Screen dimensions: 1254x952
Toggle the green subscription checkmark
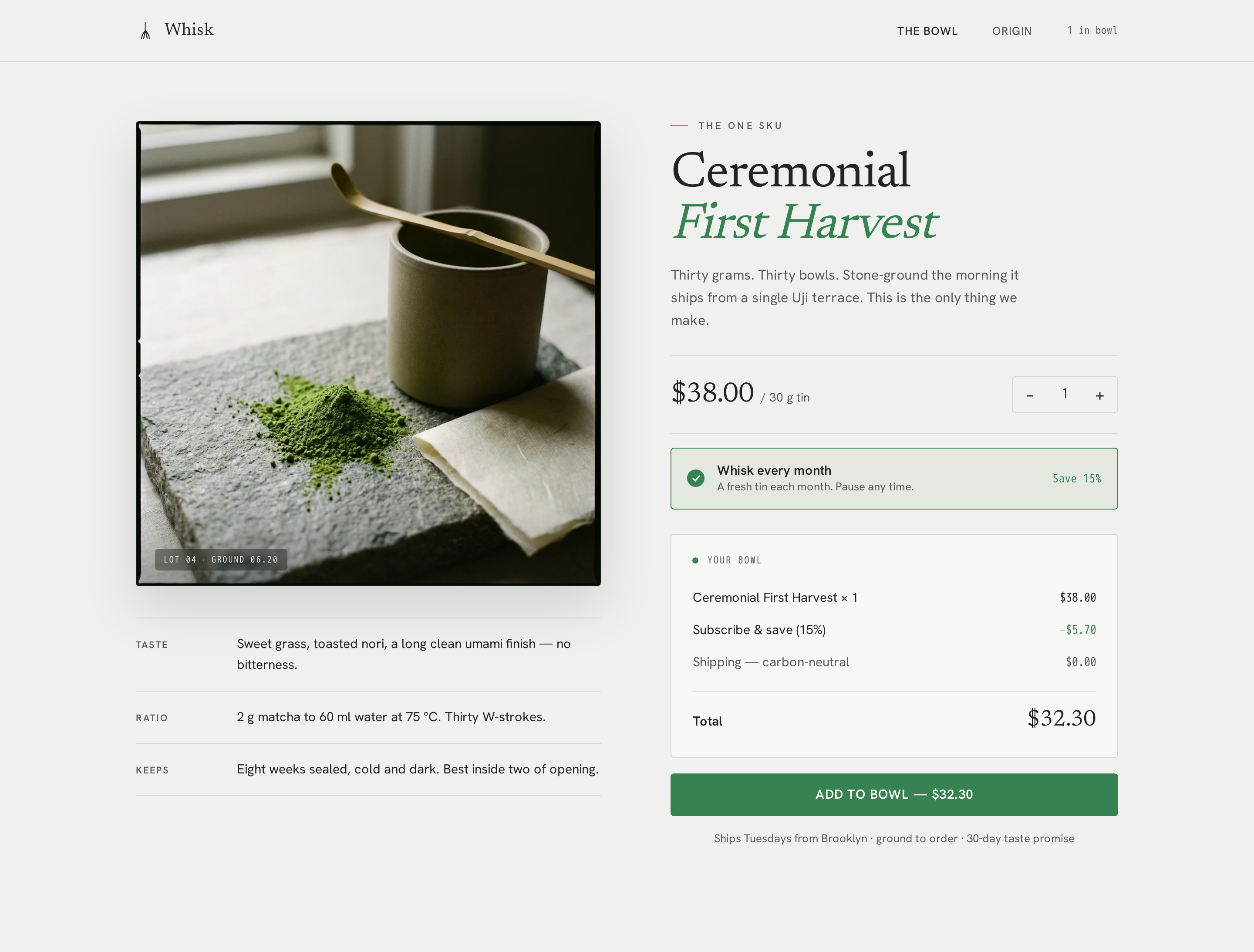click(696, 478)
